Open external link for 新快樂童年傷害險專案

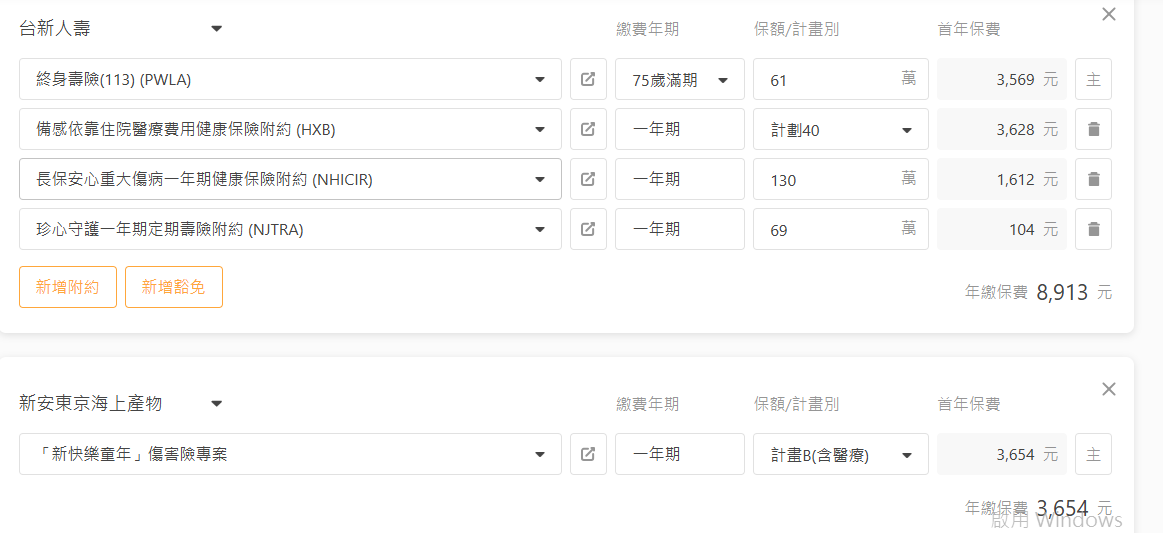[588, 454]
